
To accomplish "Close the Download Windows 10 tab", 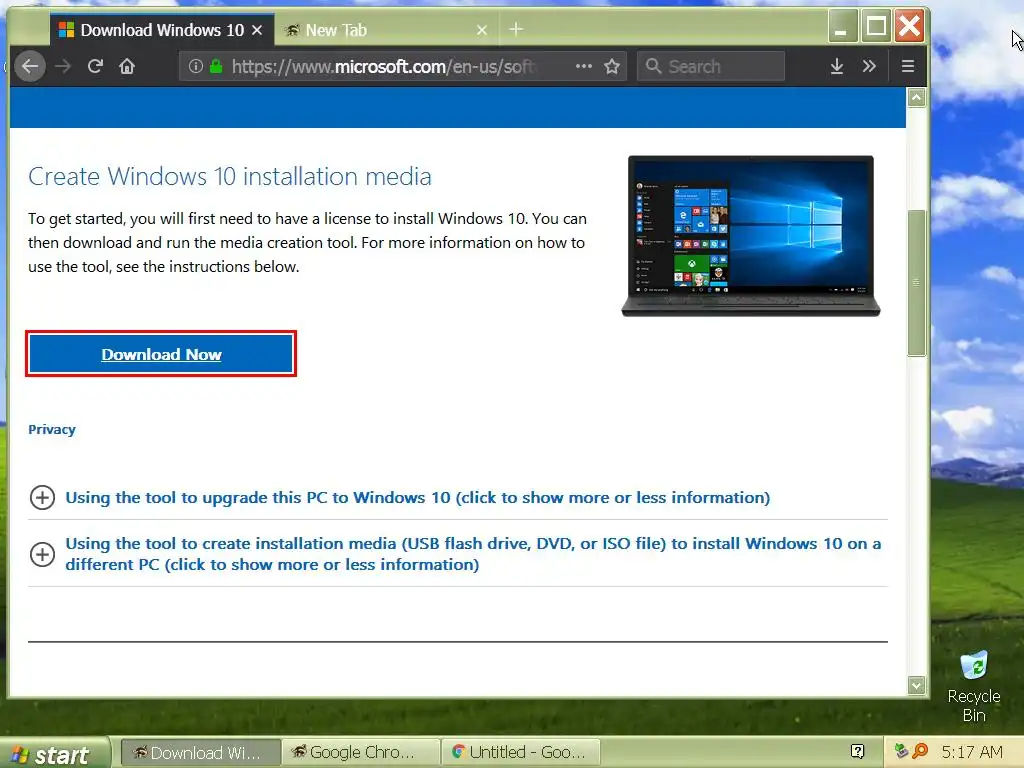I will [x=257, y=30].
